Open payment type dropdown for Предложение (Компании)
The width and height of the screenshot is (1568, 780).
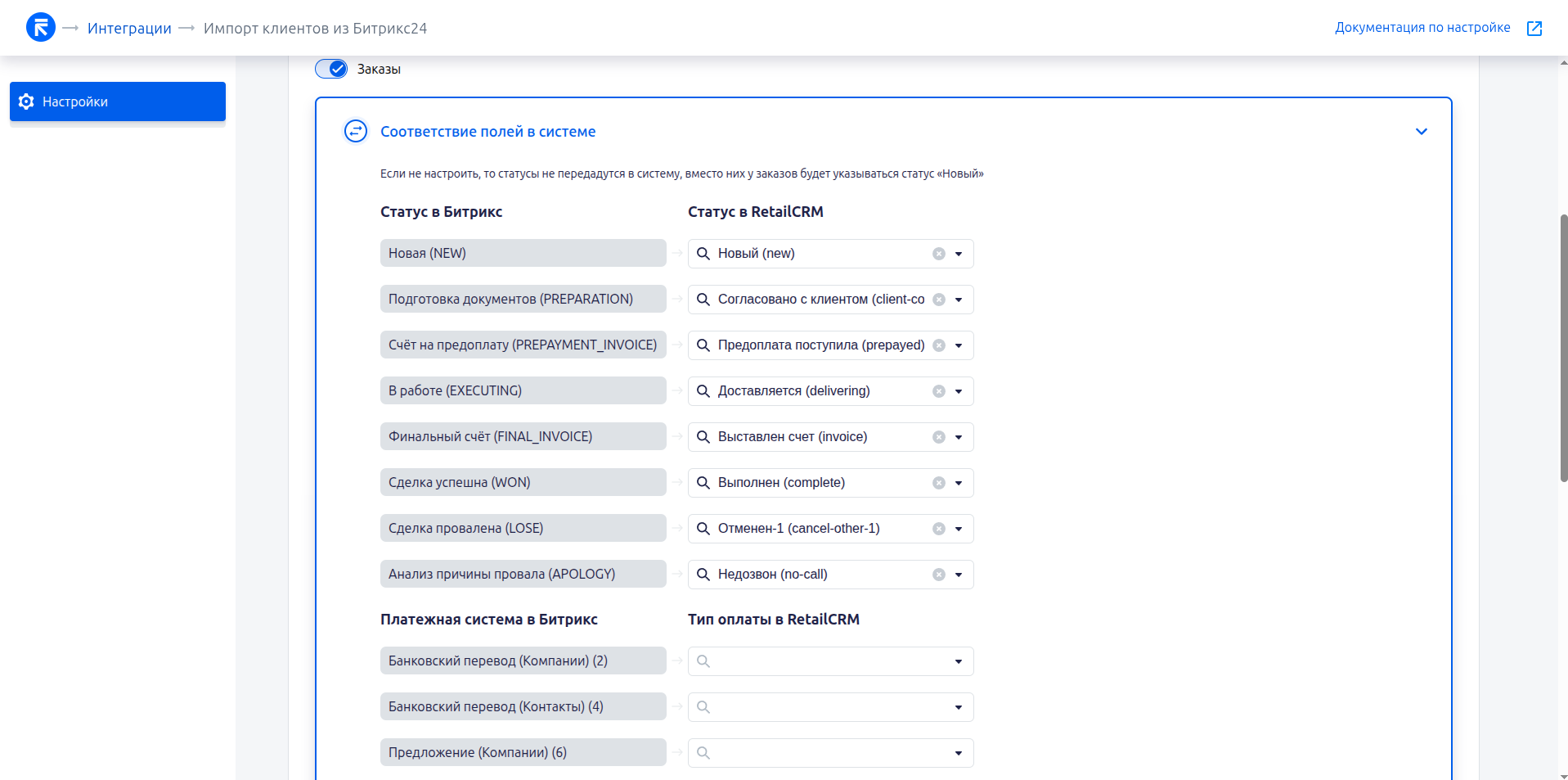(x=959, y=753)
